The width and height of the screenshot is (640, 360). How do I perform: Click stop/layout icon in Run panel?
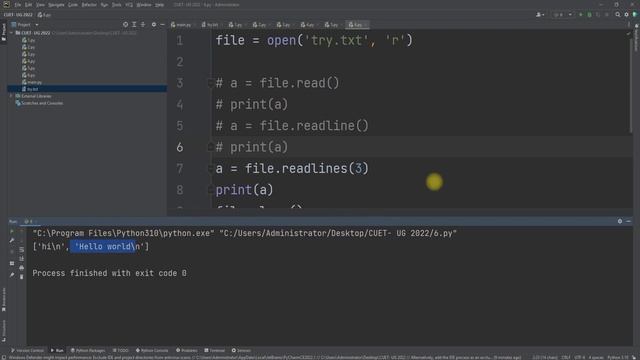click(x=12, y=263)
